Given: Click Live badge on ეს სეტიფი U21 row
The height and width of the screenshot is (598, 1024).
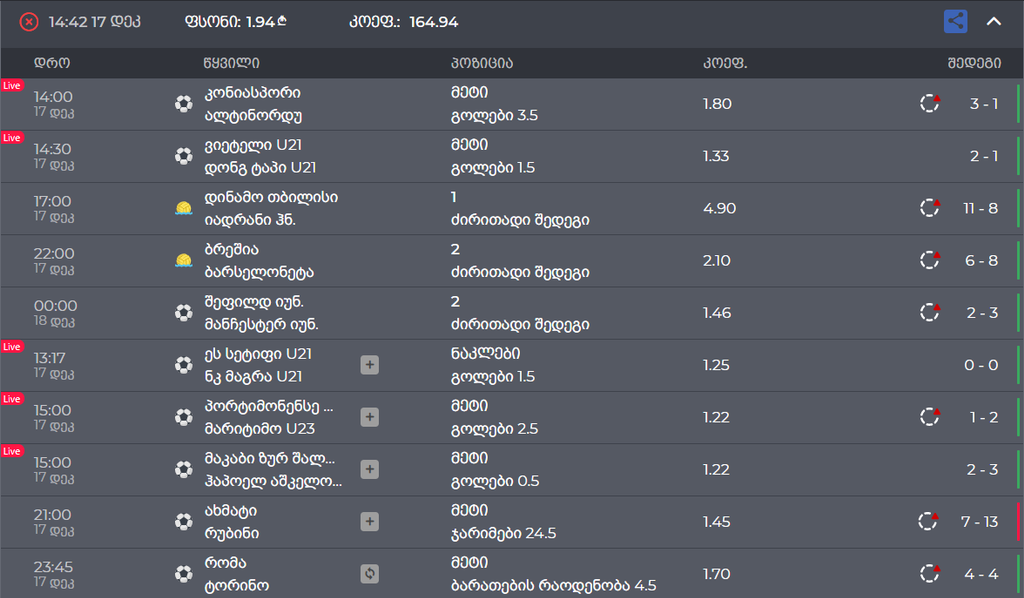Looking at the screenshot, I should [x=12, y=347].
